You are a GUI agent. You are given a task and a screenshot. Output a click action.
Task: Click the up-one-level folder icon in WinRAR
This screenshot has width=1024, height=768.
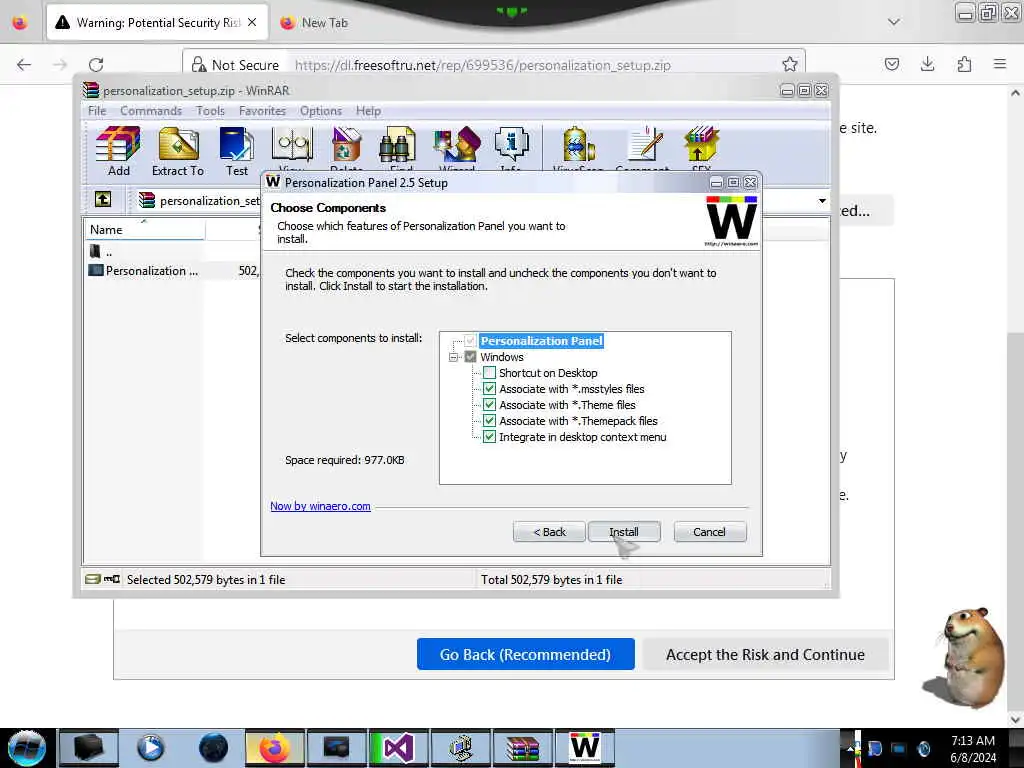tap(103, 199)
